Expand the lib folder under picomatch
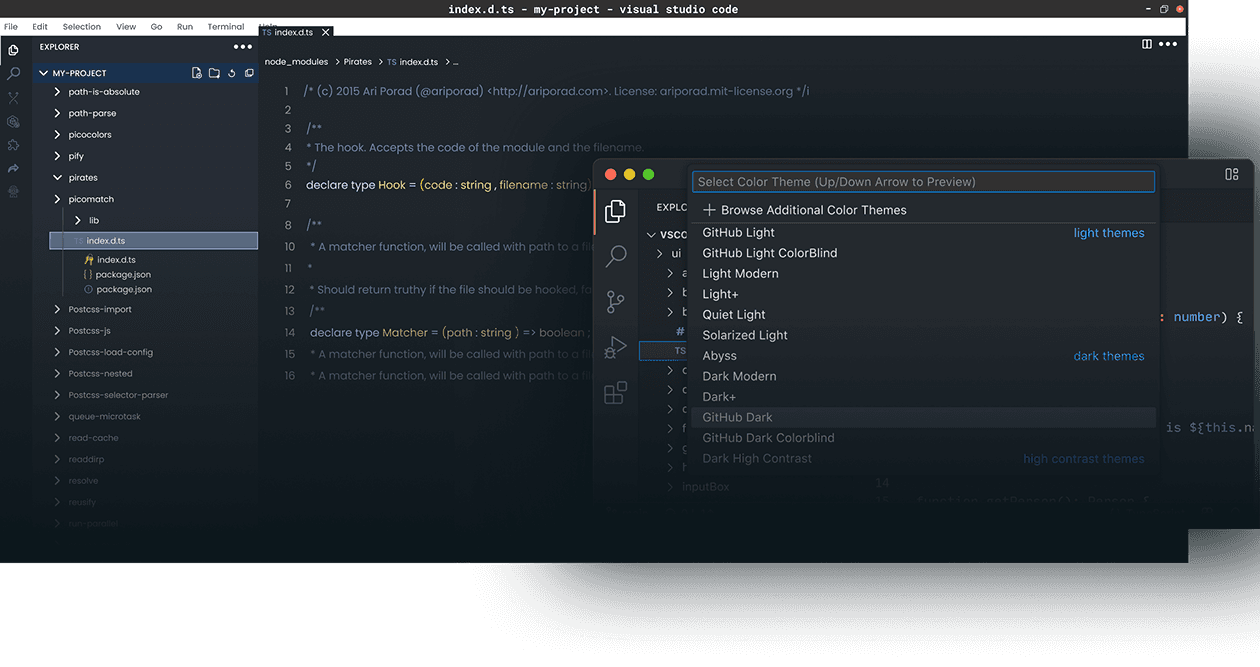The height and width of the screenshot is (667, 1260). (78, 220)
